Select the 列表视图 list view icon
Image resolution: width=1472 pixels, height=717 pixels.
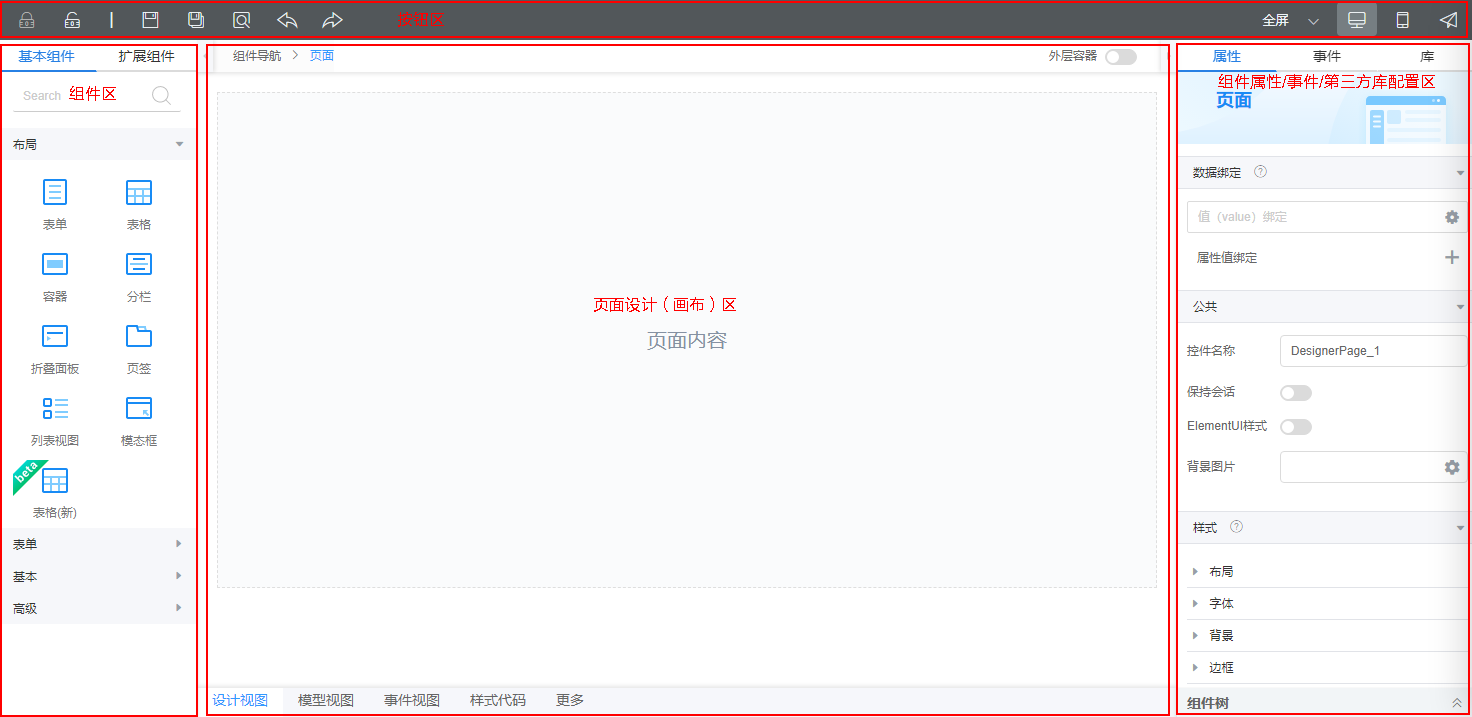coord(55,408)
